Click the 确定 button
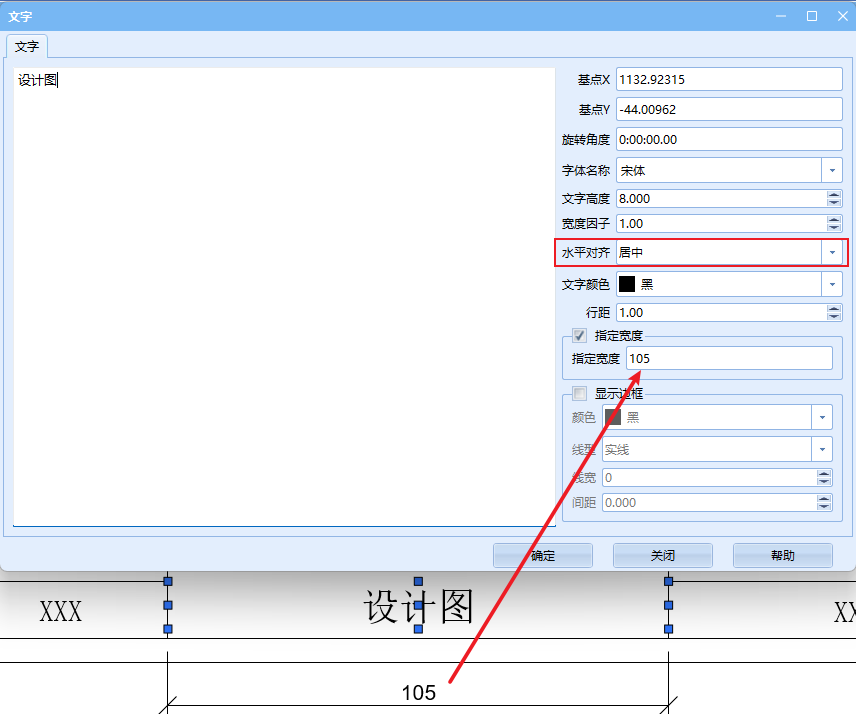Screen dimensions: 856x714 click(x=543, y=556)
